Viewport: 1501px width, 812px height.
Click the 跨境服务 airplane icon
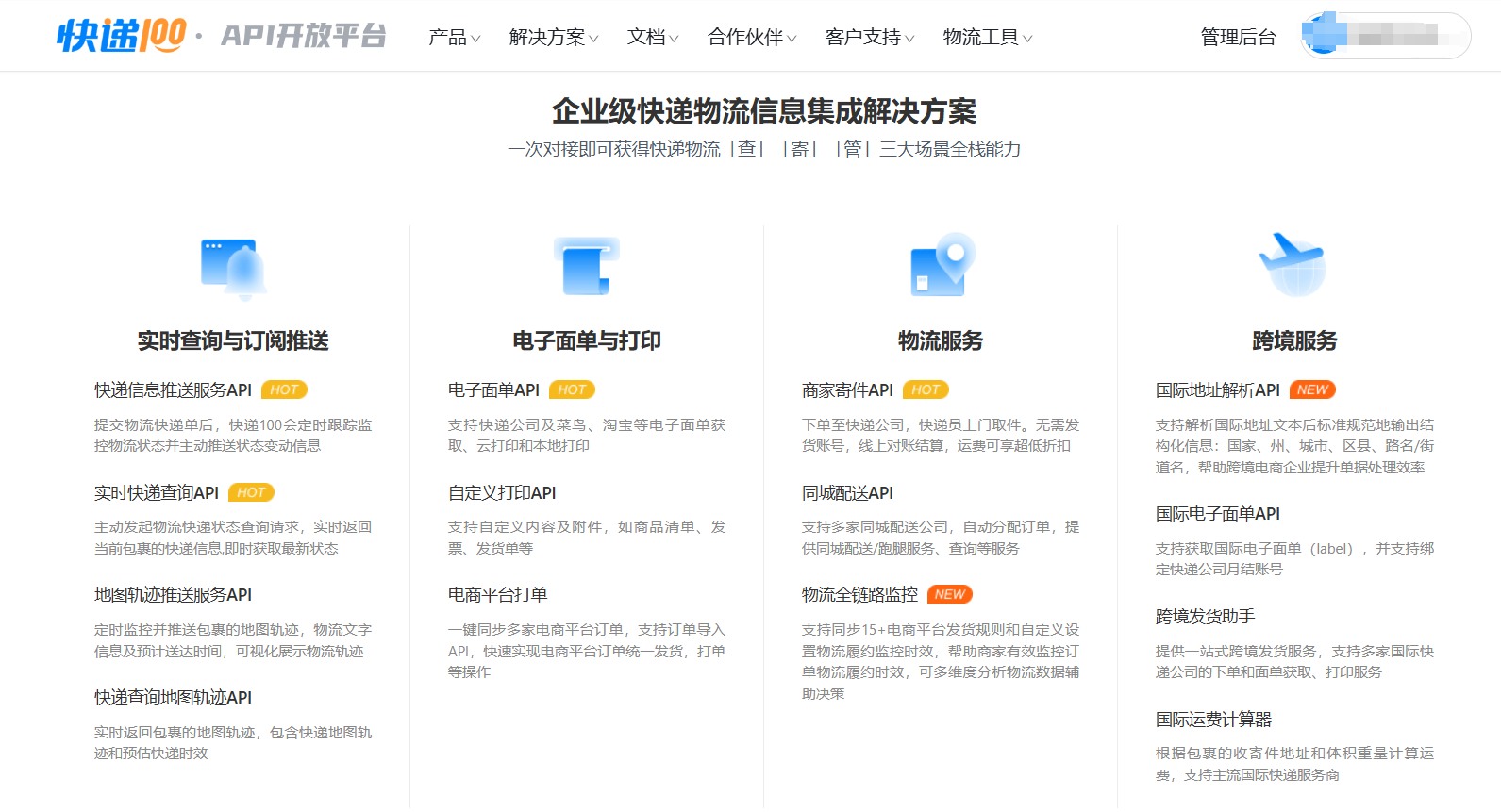pyautogui.click(x=1293, y=264)
